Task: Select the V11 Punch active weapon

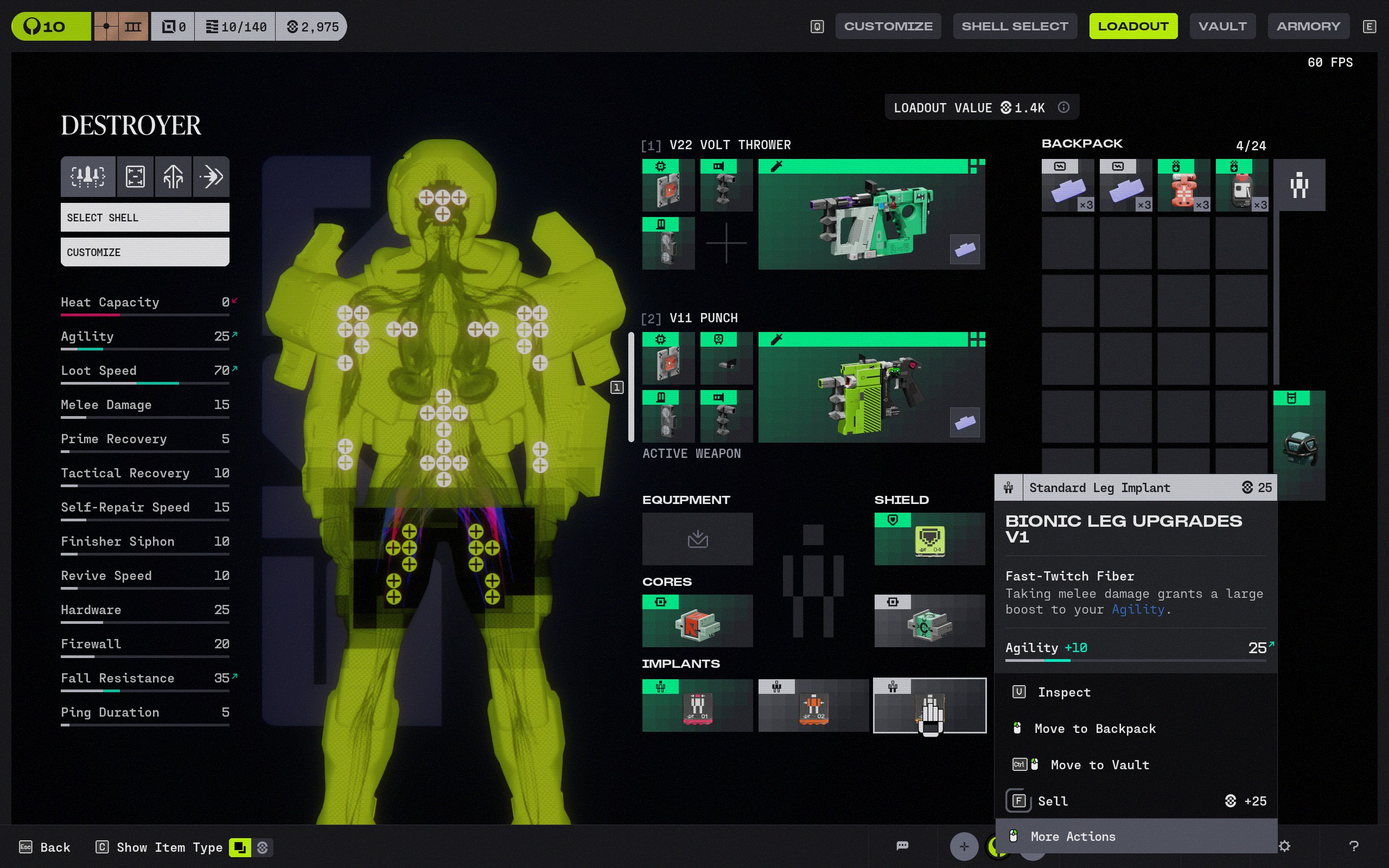Action: [x=871, y=387]
